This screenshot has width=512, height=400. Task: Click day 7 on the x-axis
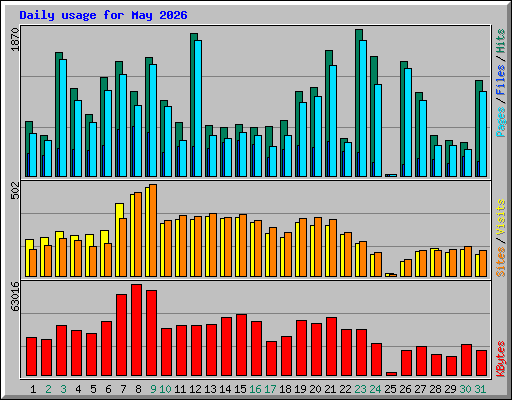coord(123,389)
